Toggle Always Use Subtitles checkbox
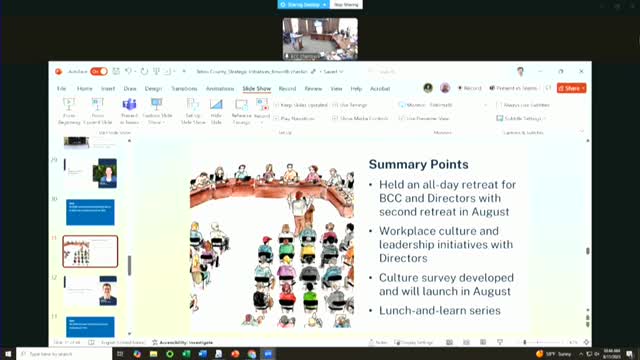This screenshot has height=360, width=640. pyautogui.click(x=499, y=105)
